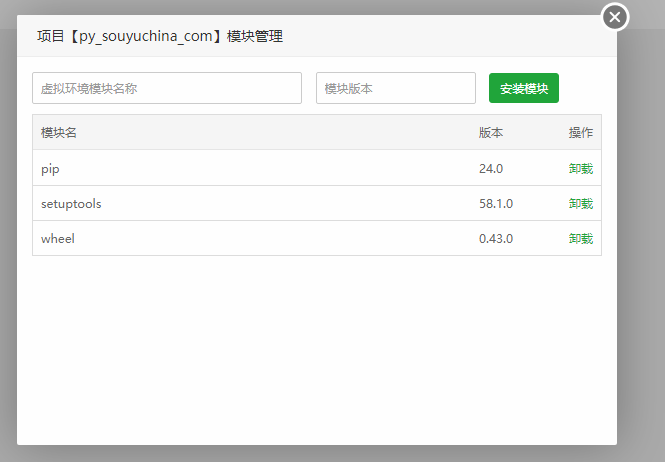This screenshot has width=665, height=462.
Task: Click version value 0.43.0
Action: click(496, 238)
